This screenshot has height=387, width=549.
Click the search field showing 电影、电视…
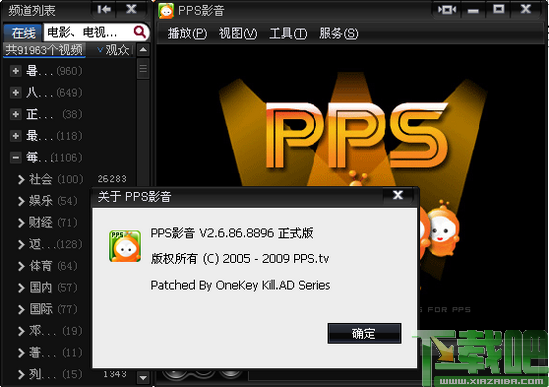(88, 33)
